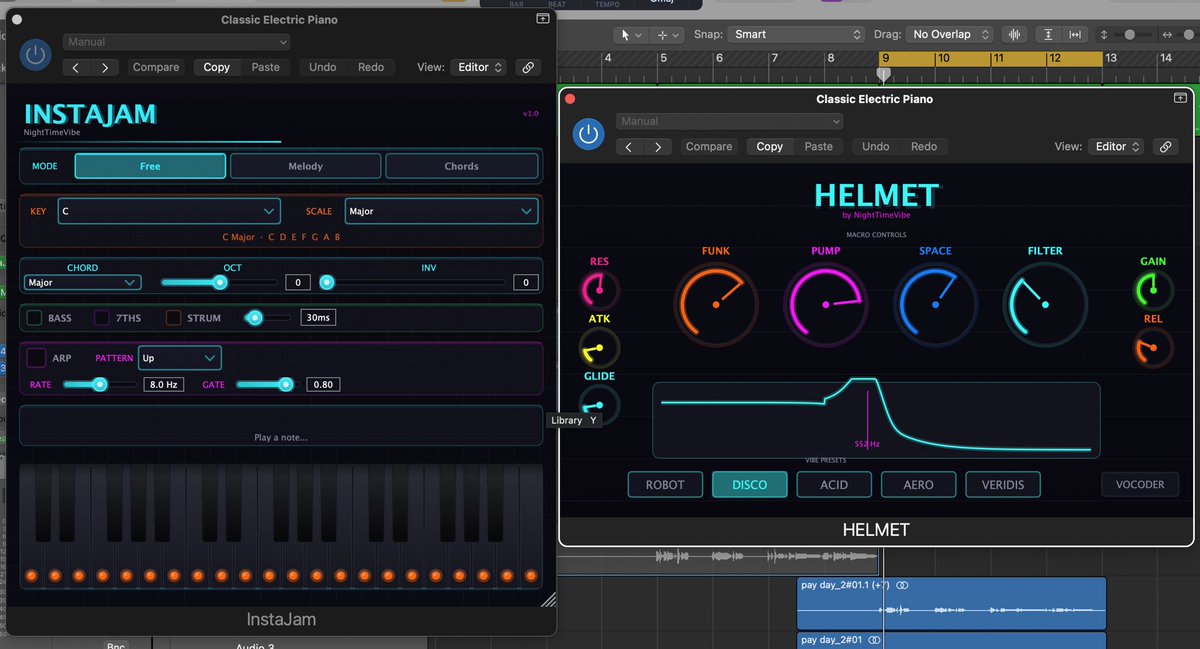Click the title-bar expand icon in HELMET window
Image resolution: width=1200 pixels, height=649 pixels.
pyautogui.click(x=1180, y=98)
